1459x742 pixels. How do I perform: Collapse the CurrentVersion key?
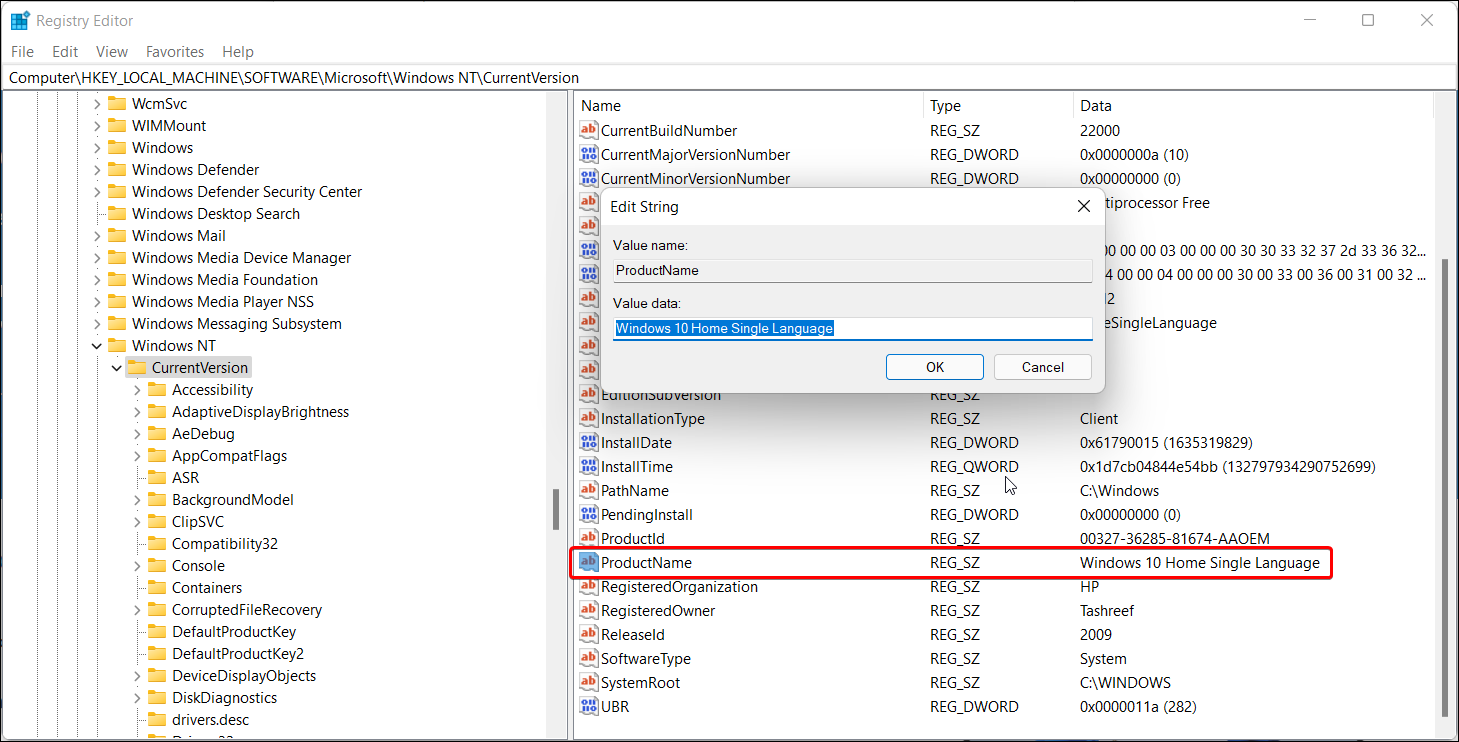117,368
